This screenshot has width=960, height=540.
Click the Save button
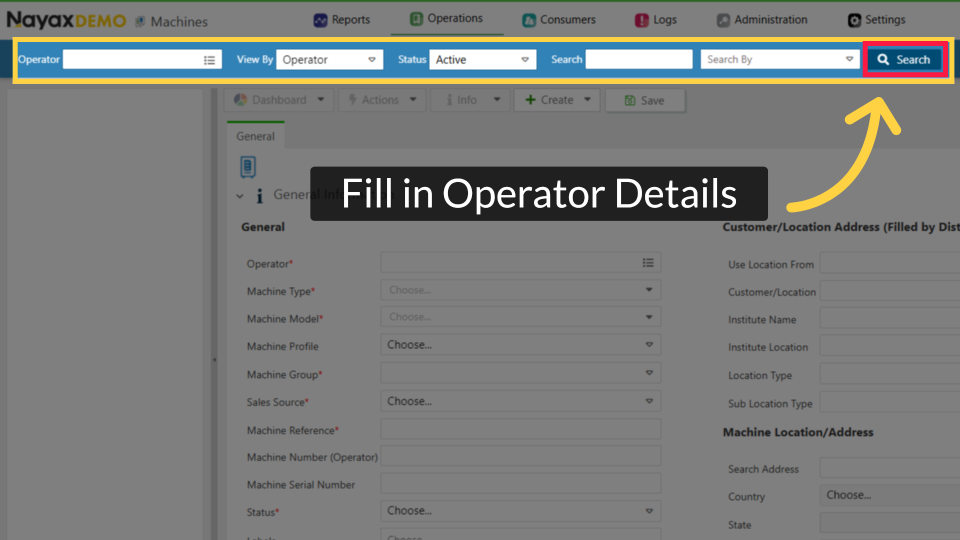(x=644, y=100)
